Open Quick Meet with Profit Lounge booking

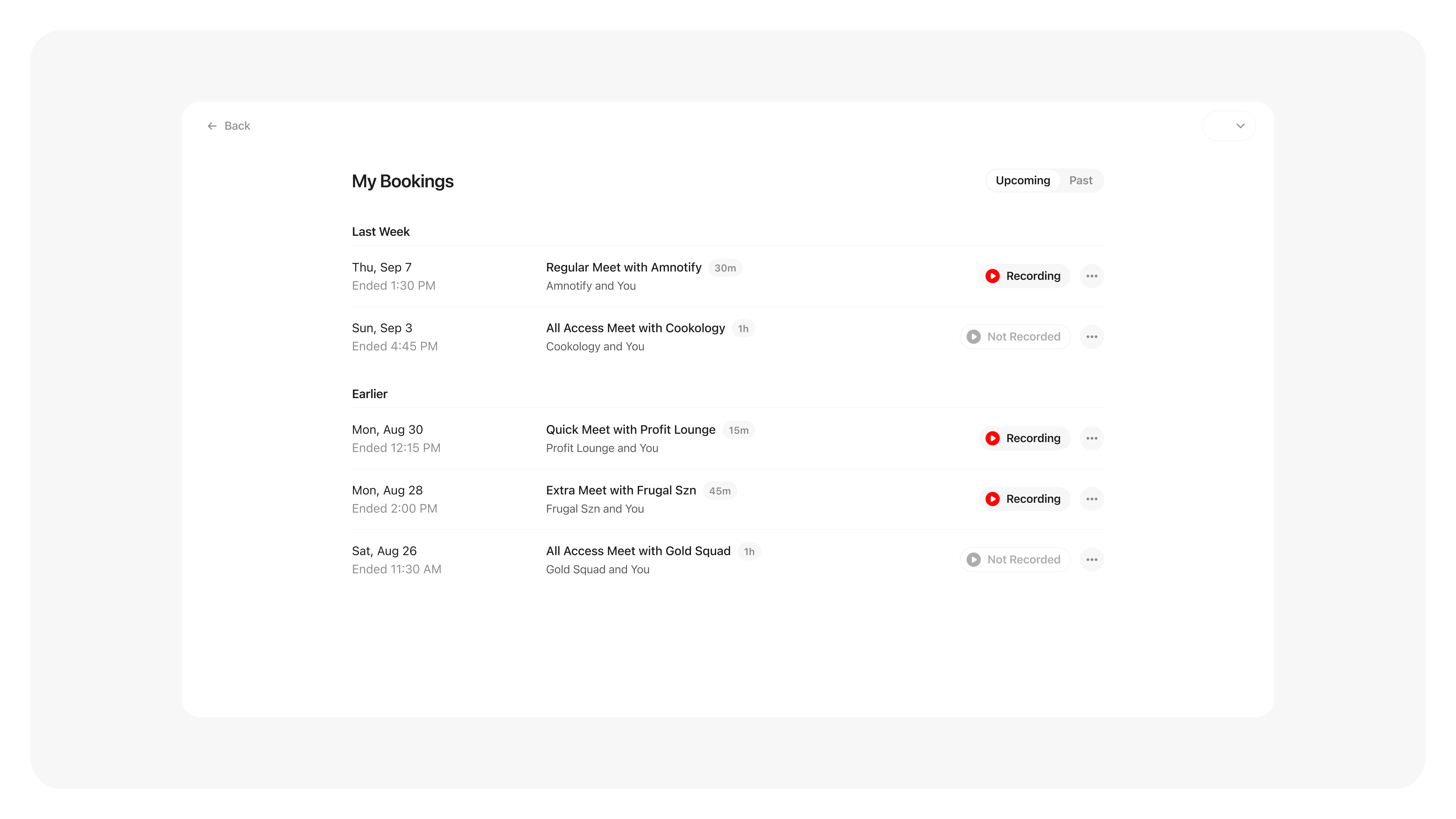(x=630, y=430)
